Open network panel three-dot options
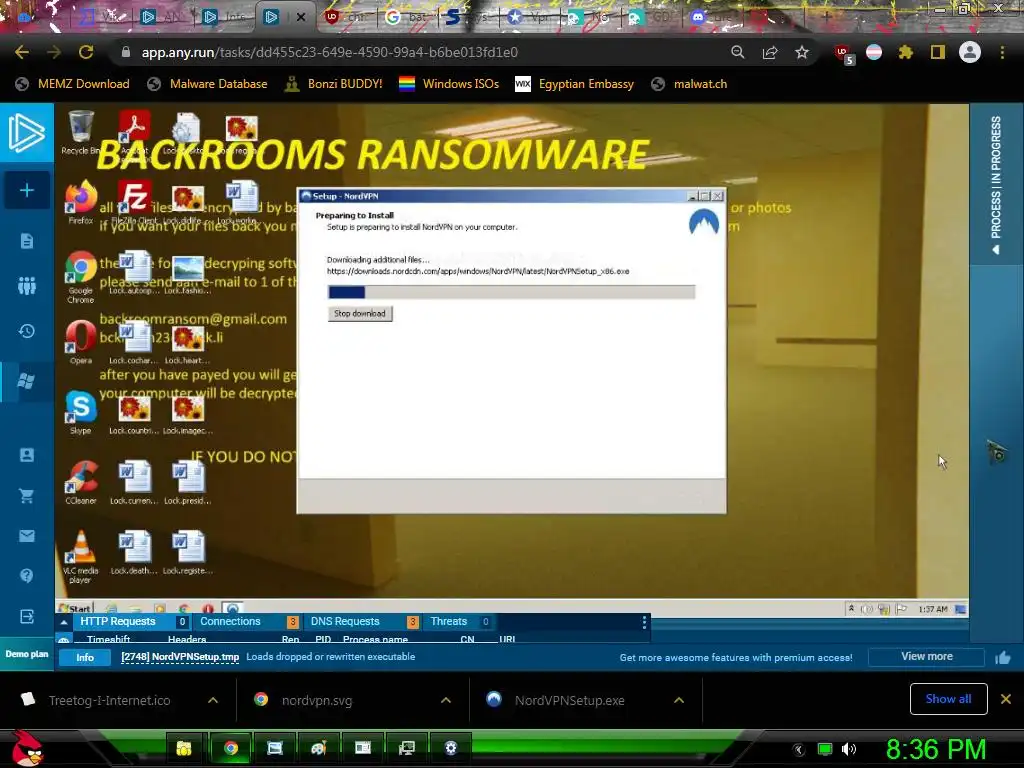The image size is (1024, 768). (644, 622)
